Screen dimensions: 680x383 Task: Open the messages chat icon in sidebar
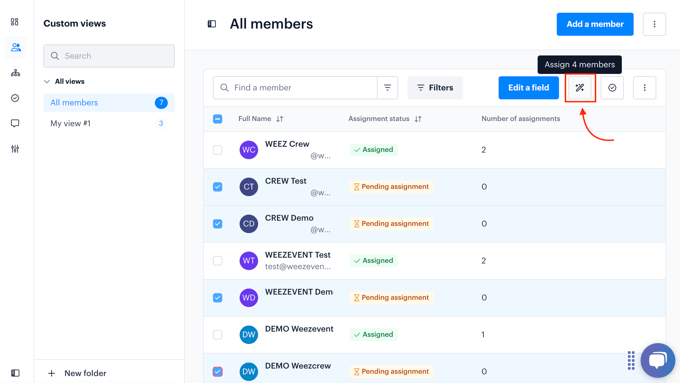click(15, 123)
